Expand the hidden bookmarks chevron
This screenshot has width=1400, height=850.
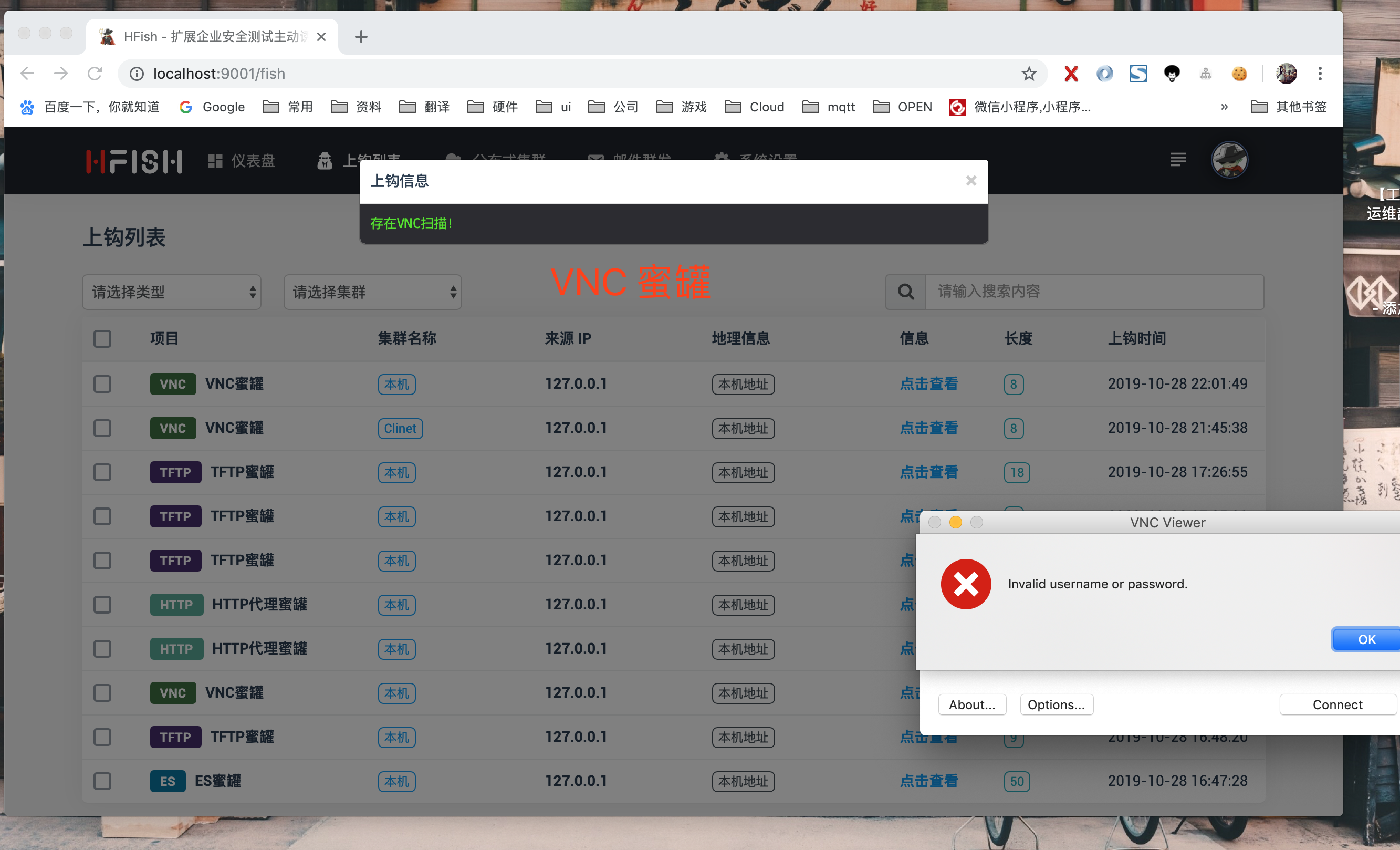tap(1224, 107)
